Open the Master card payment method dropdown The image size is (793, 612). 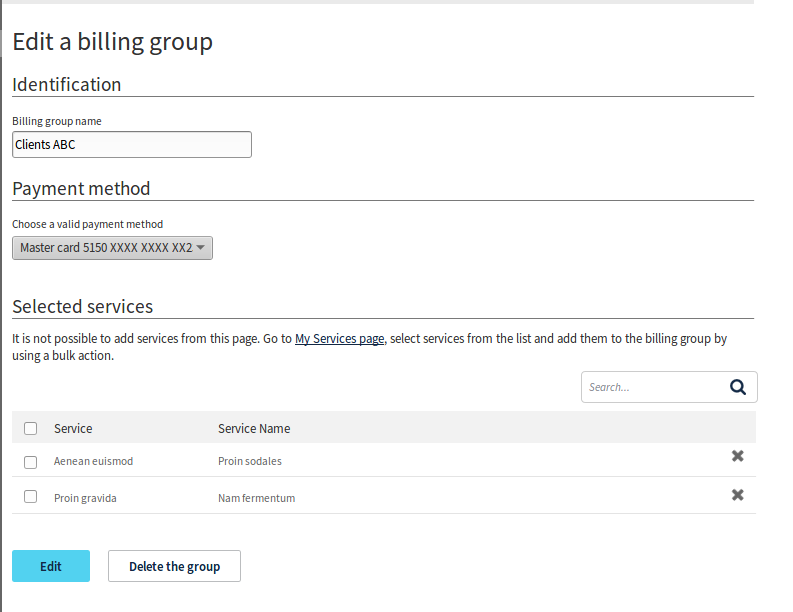[x=112, y=248]
